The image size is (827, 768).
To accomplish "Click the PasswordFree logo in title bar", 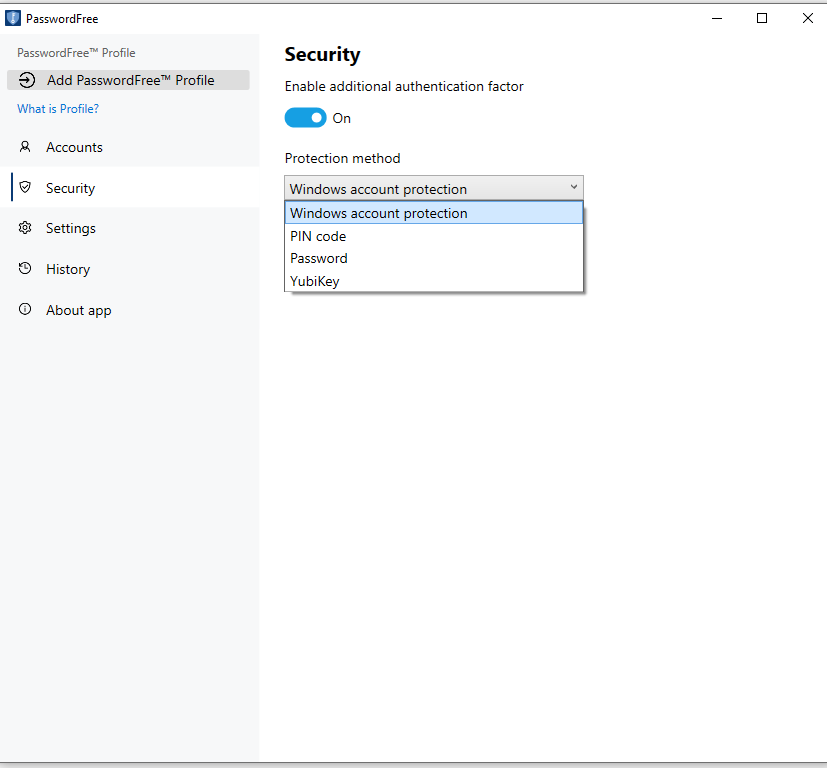I will [x=13, y=18].
